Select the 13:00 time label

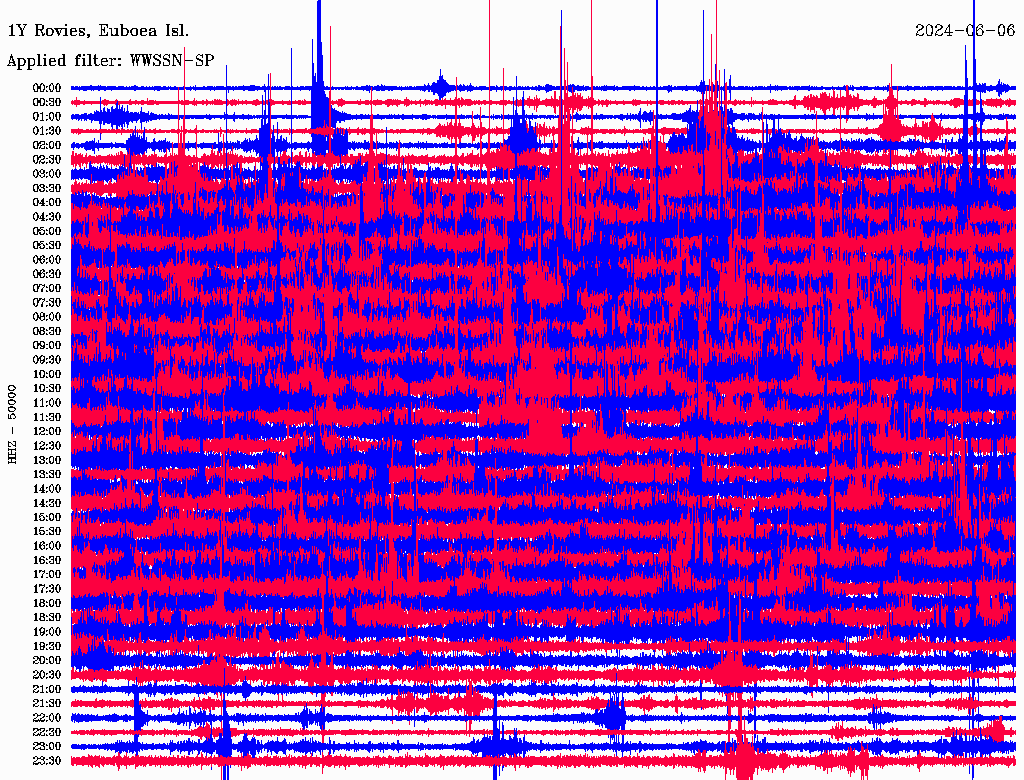[x=47, y=460]
